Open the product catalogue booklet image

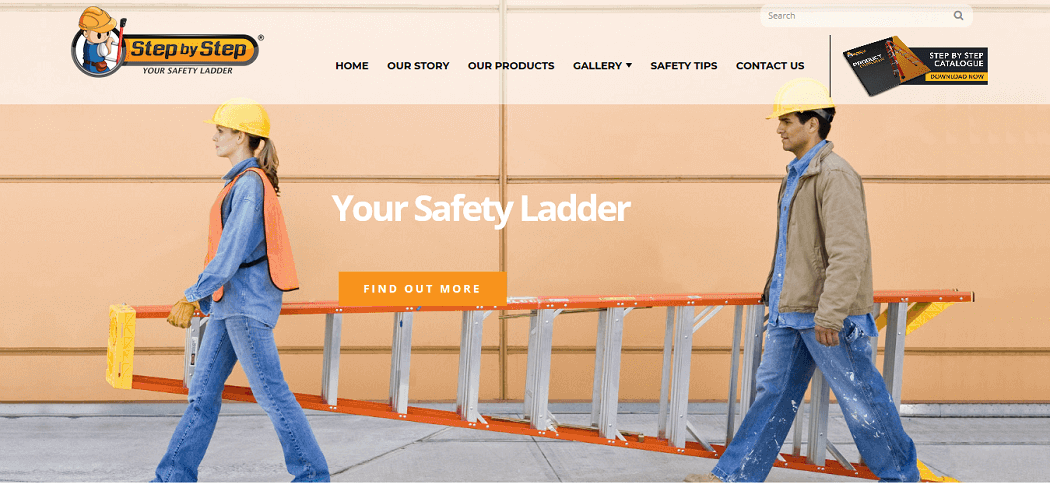pyautogui.click(x=883, y=66)
